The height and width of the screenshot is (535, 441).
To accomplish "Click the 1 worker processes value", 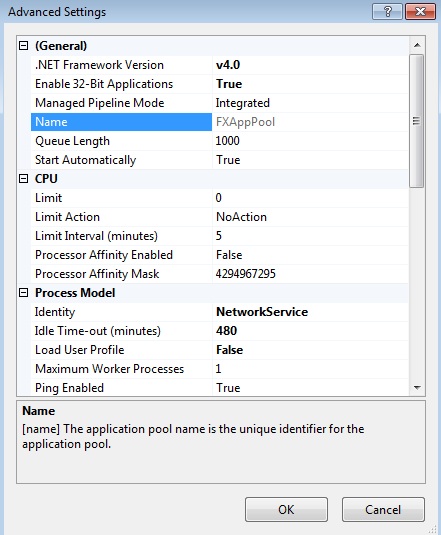I will click(x=219, y=369).
